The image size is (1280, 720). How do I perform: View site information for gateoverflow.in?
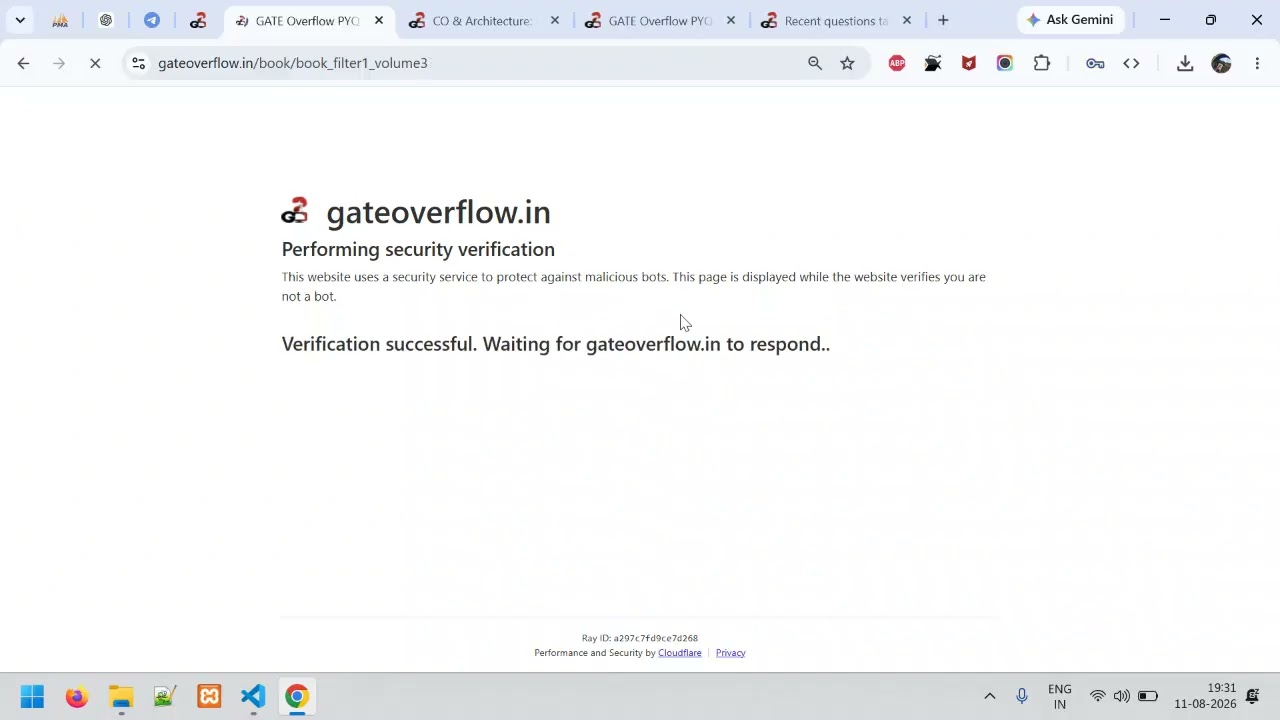click(x=139, y=63)
